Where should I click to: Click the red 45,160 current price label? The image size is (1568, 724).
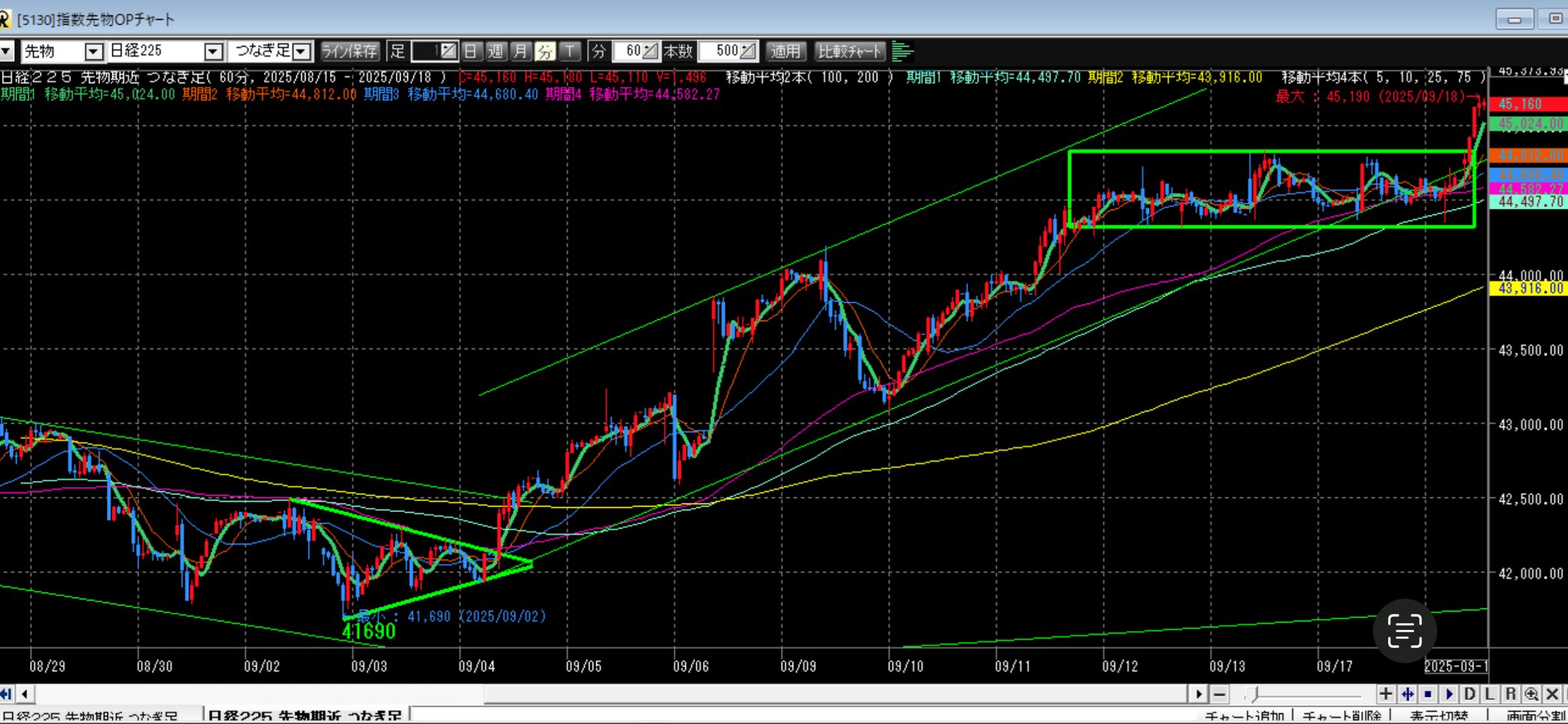click(1527, 104)
